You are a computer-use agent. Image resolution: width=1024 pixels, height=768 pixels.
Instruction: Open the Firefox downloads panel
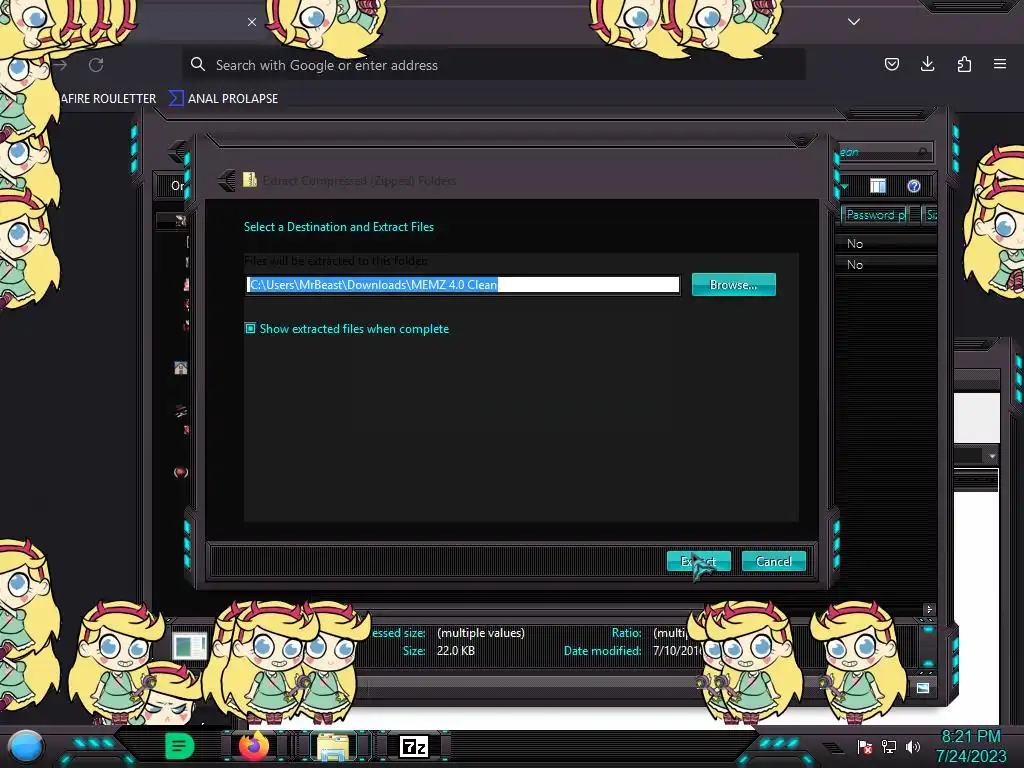(927, 64)
